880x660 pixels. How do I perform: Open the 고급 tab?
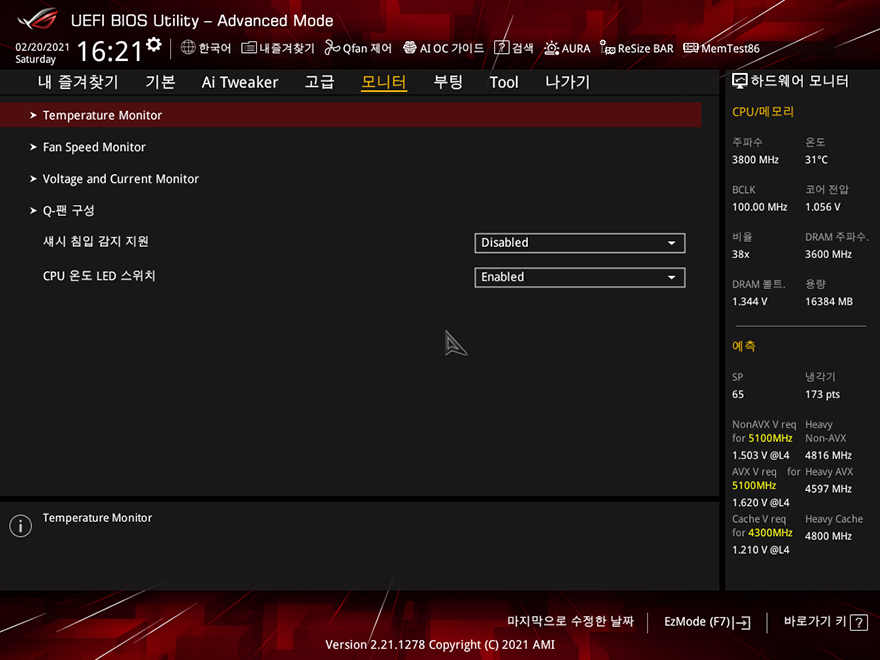[319, 82]
